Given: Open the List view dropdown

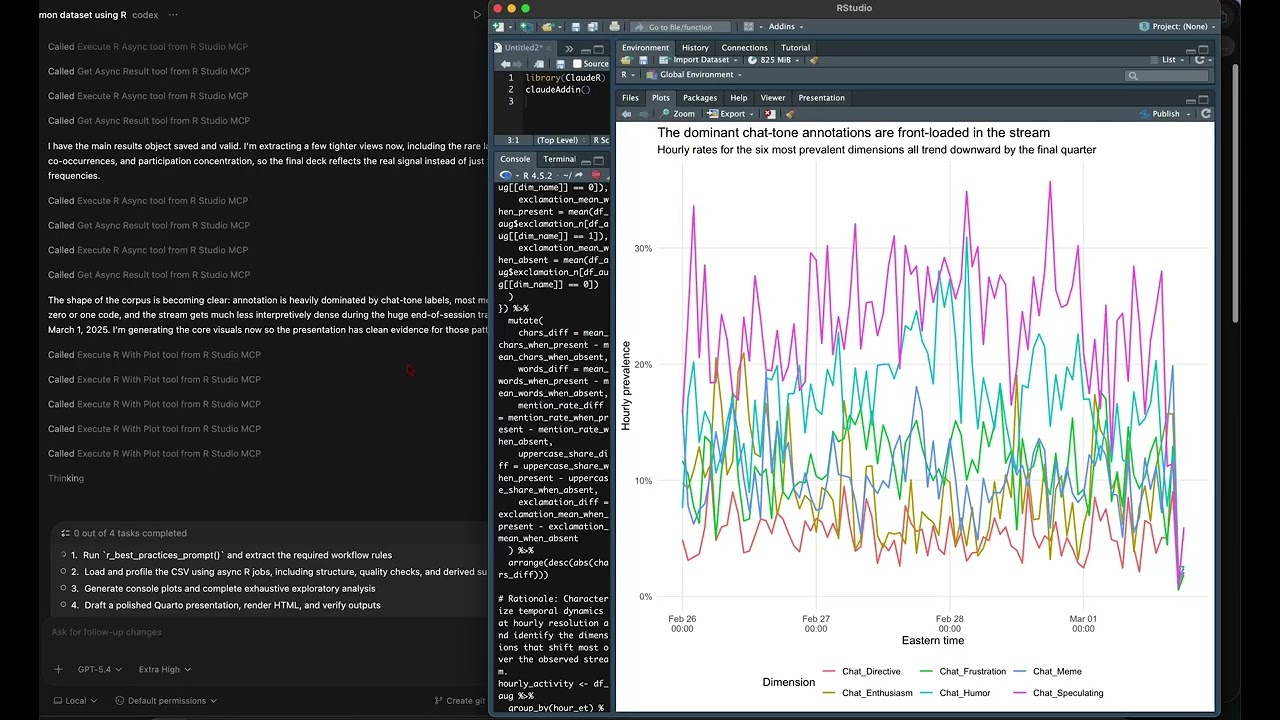Looking at the screenshot, I should click(1168, 60).
